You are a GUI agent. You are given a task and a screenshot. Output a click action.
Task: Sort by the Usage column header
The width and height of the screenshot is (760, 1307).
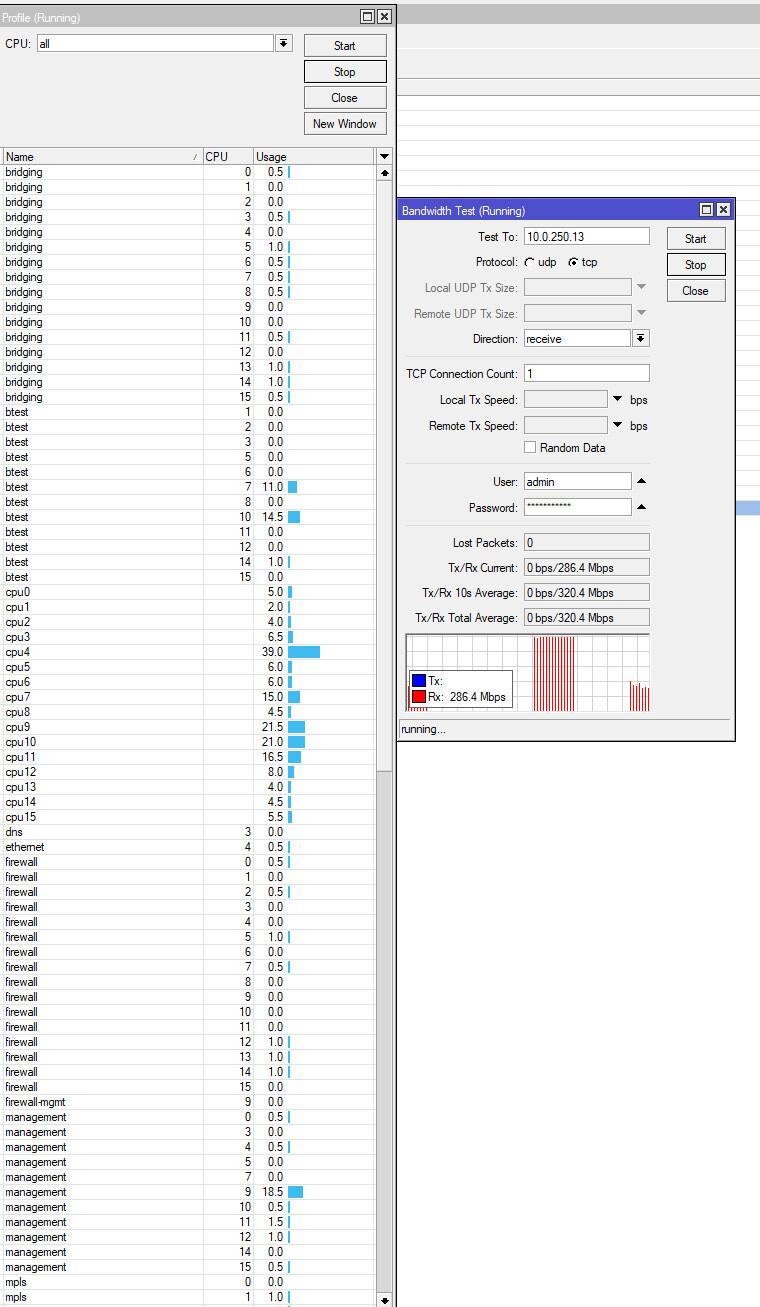tap(313, 157)
